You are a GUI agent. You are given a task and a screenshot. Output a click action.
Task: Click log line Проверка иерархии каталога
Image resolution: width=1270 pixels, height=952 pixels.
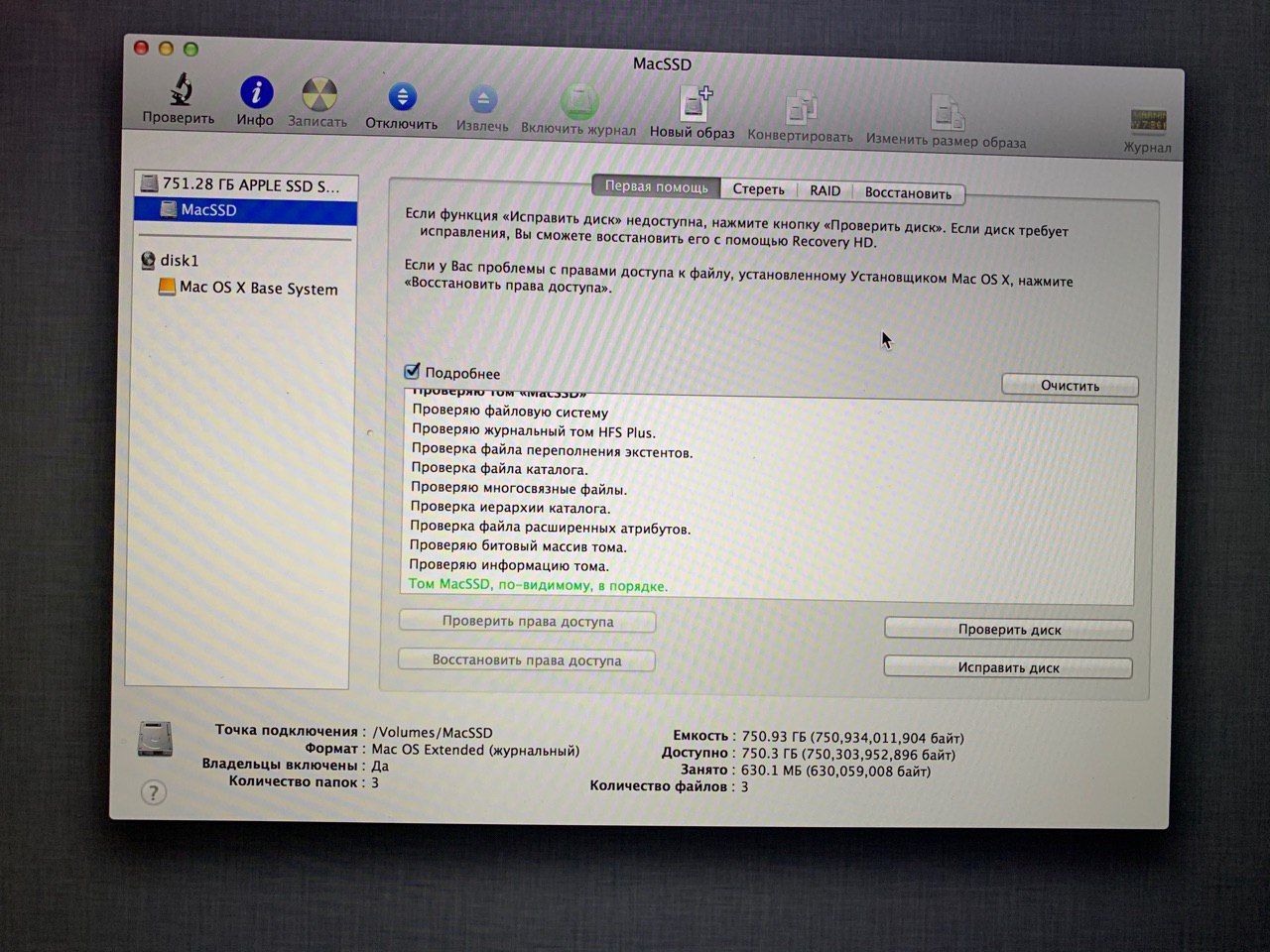(510, 508)
